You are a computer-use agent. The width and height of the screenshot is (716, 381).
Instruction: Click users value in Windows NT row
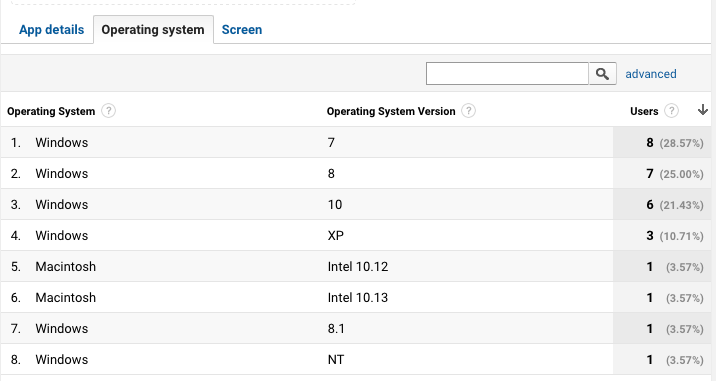click(674, 360)
